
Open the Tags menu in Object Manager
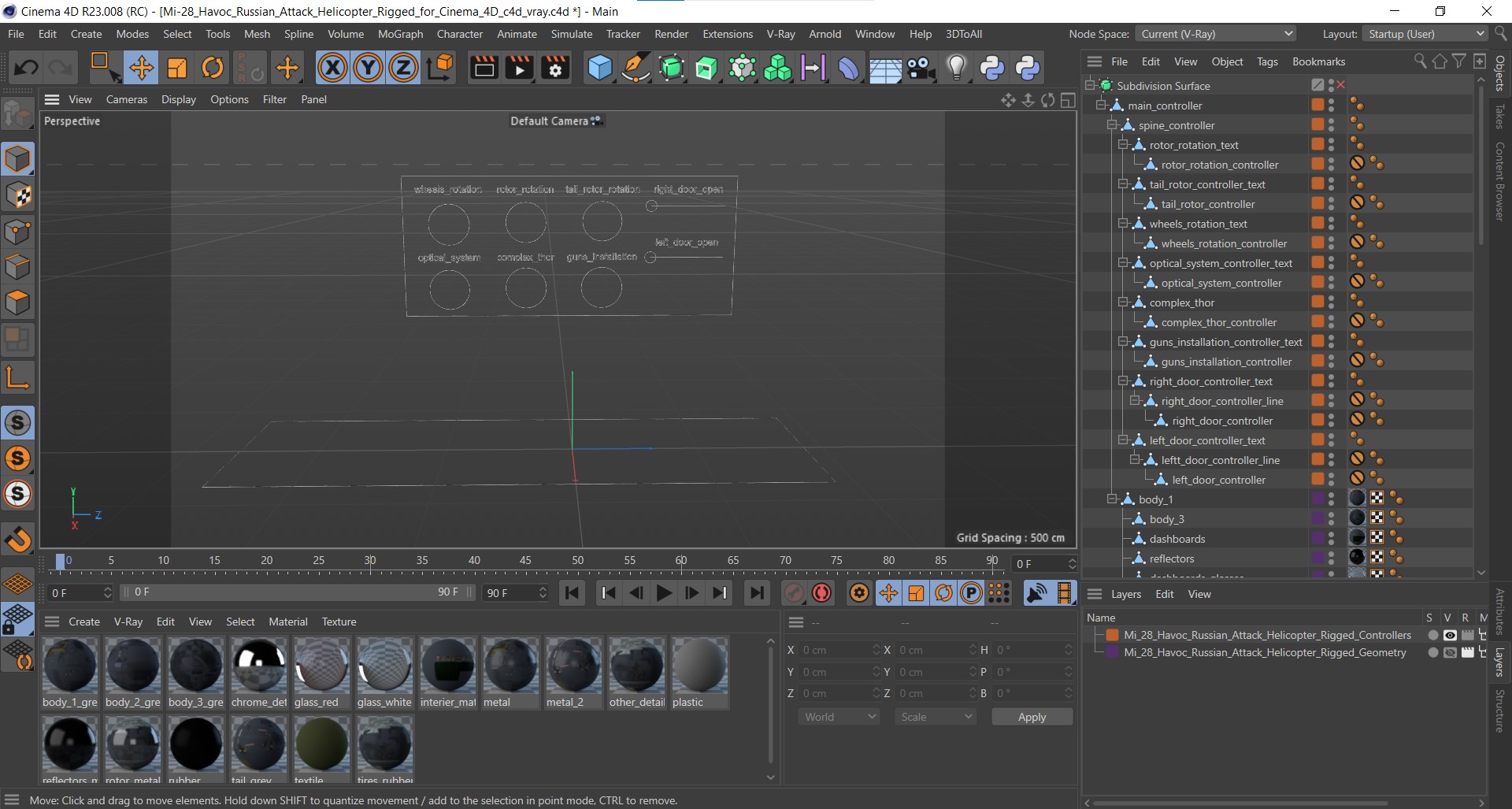(x=1267, y=61)
